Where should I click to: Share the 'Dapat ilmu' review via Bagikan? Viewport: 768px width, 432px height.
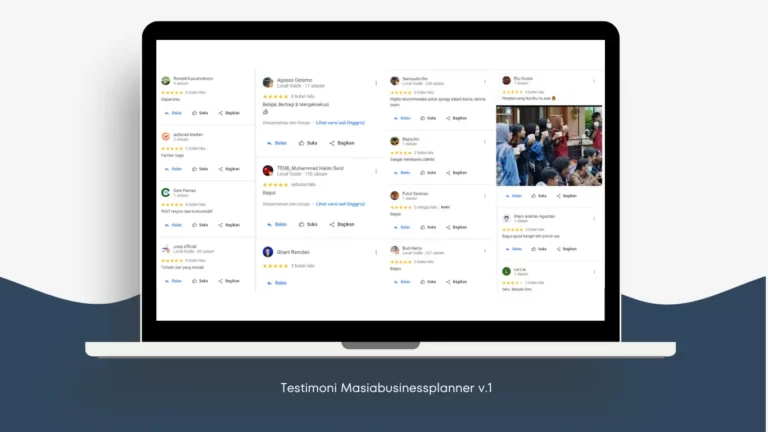point(229,113)
